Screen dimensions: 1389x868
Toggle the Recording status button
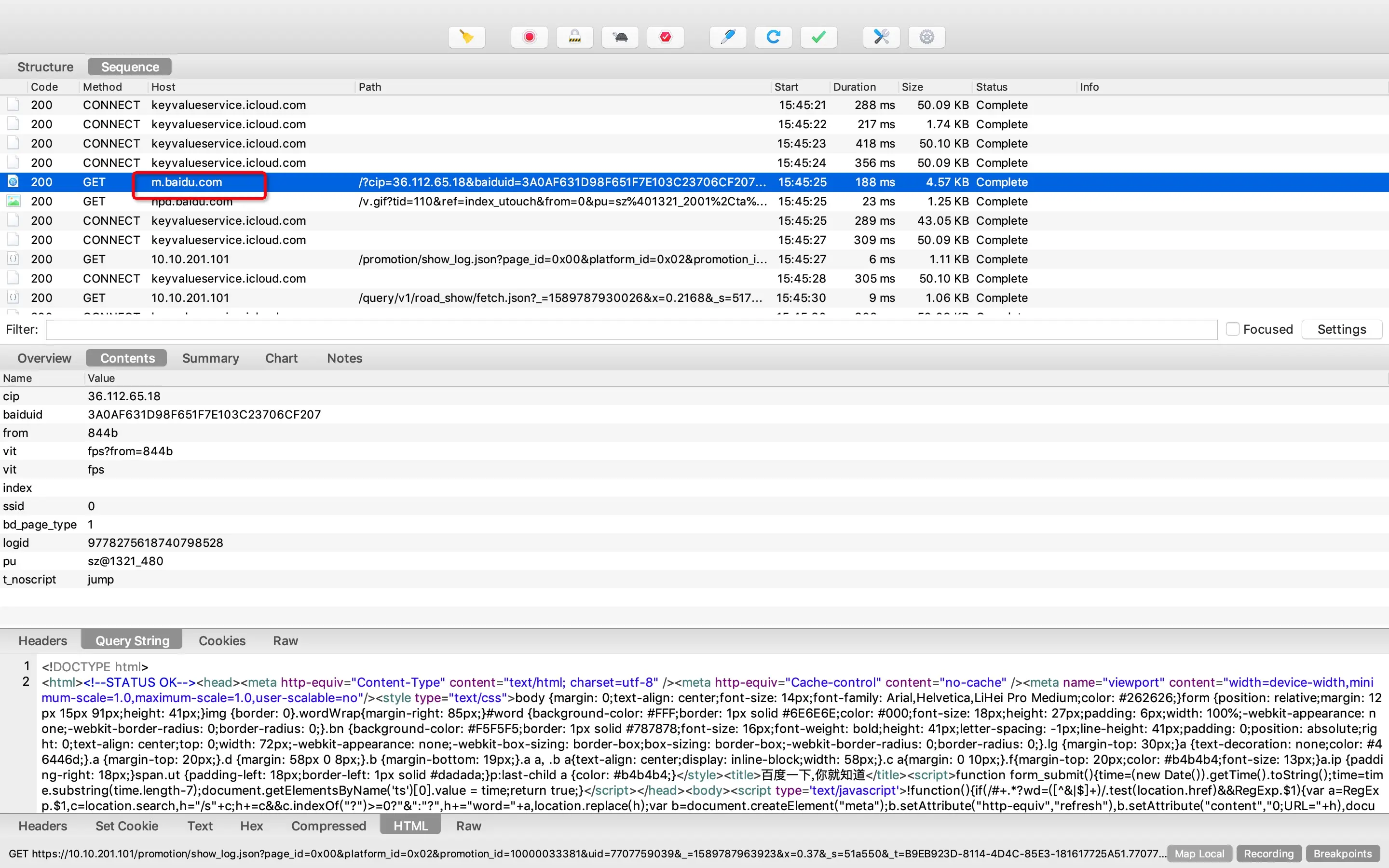pos(1268,854)
